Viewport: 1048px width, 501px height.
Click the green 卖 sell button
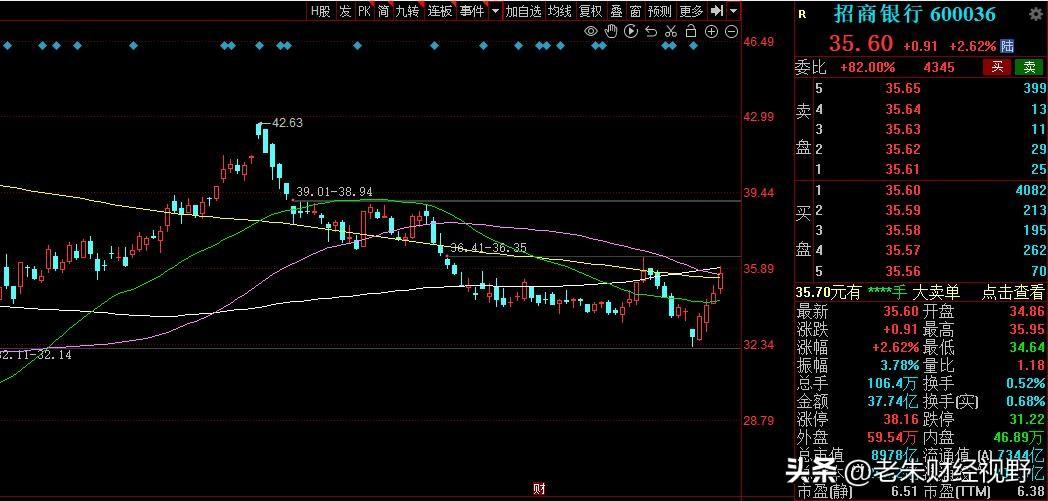1029,67
